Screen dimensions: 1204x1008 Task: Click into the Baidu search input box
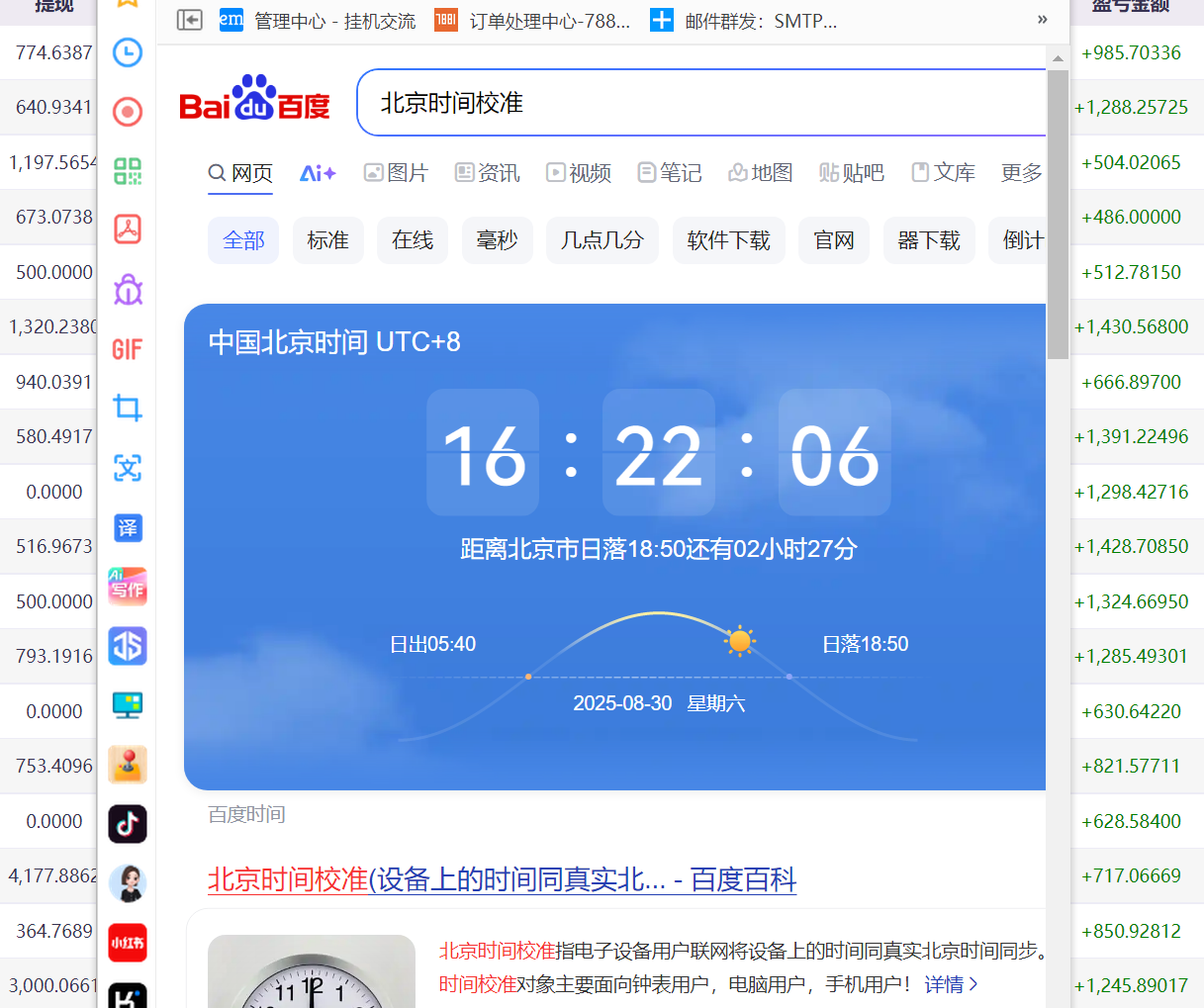click(693, 103)
